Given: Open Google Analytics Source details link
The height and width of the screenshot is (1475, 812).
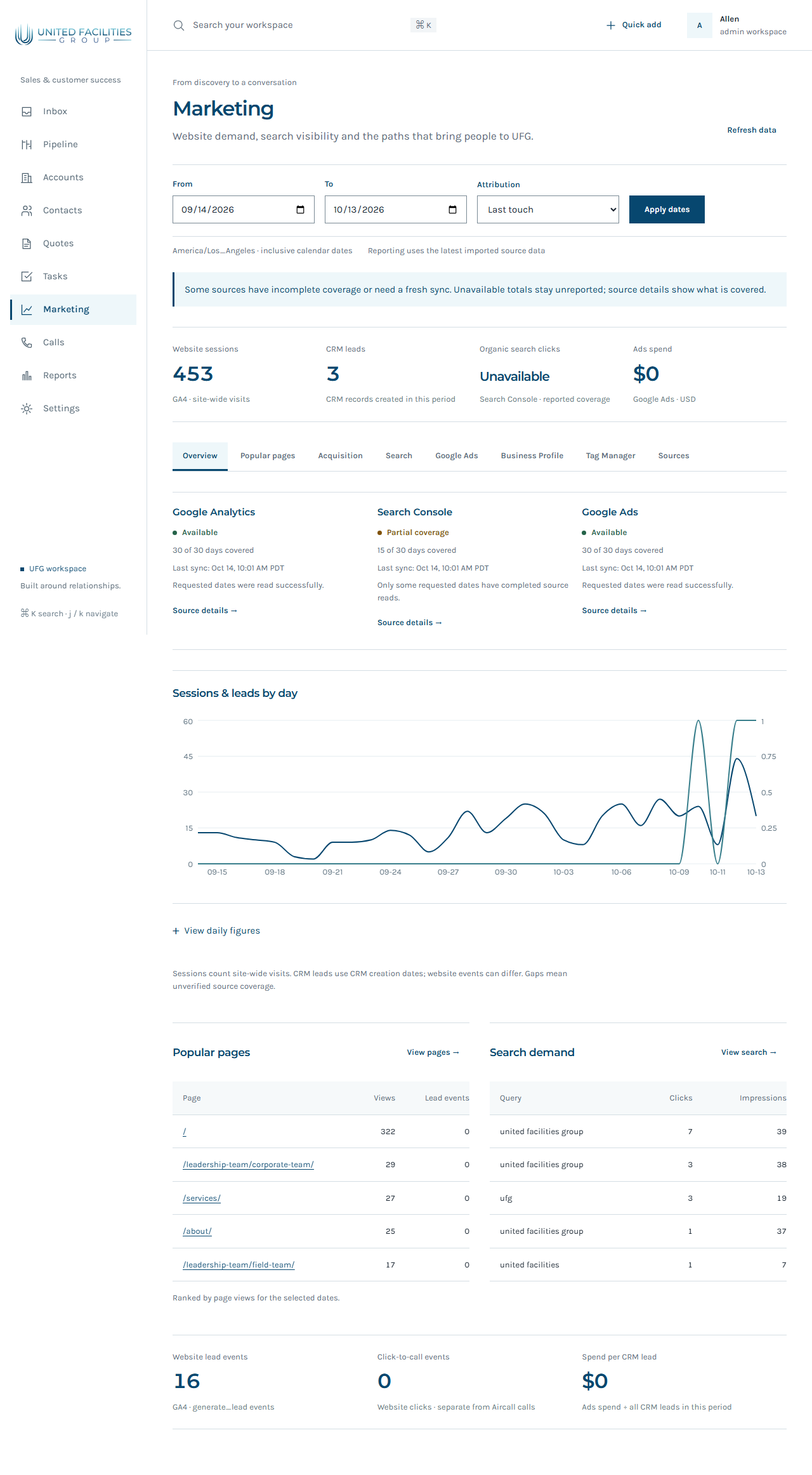Looking at the screenshot, I should (205, 611).
